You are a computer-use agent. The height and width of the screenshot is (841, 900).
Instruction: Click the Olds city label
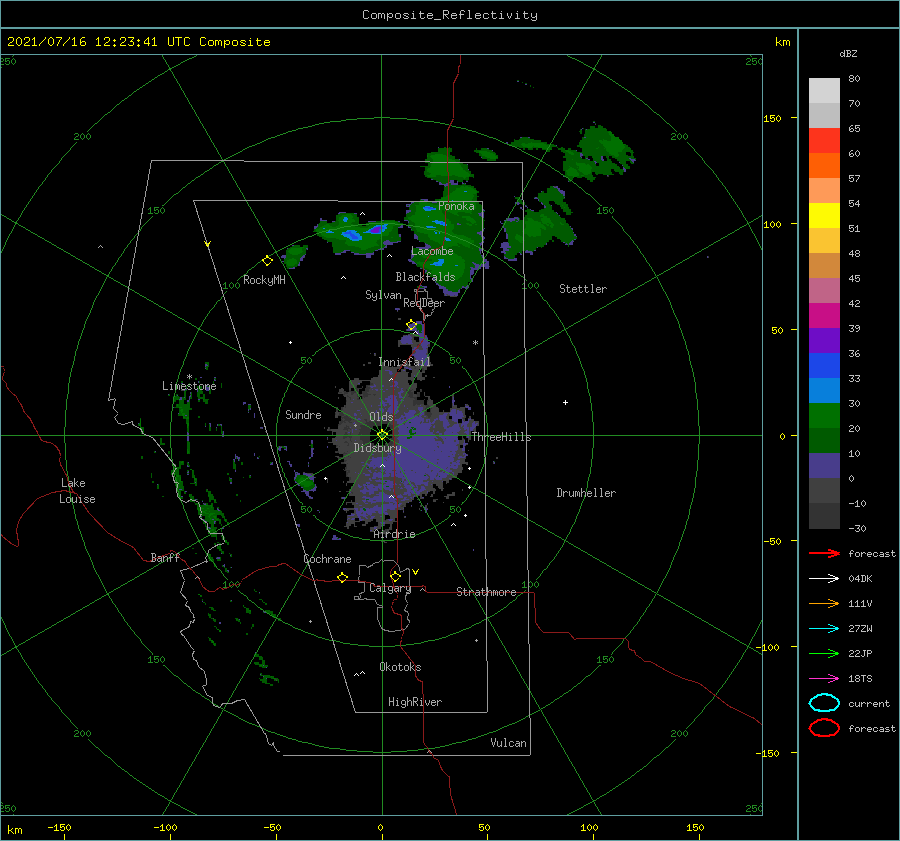(x=381, y=417)
